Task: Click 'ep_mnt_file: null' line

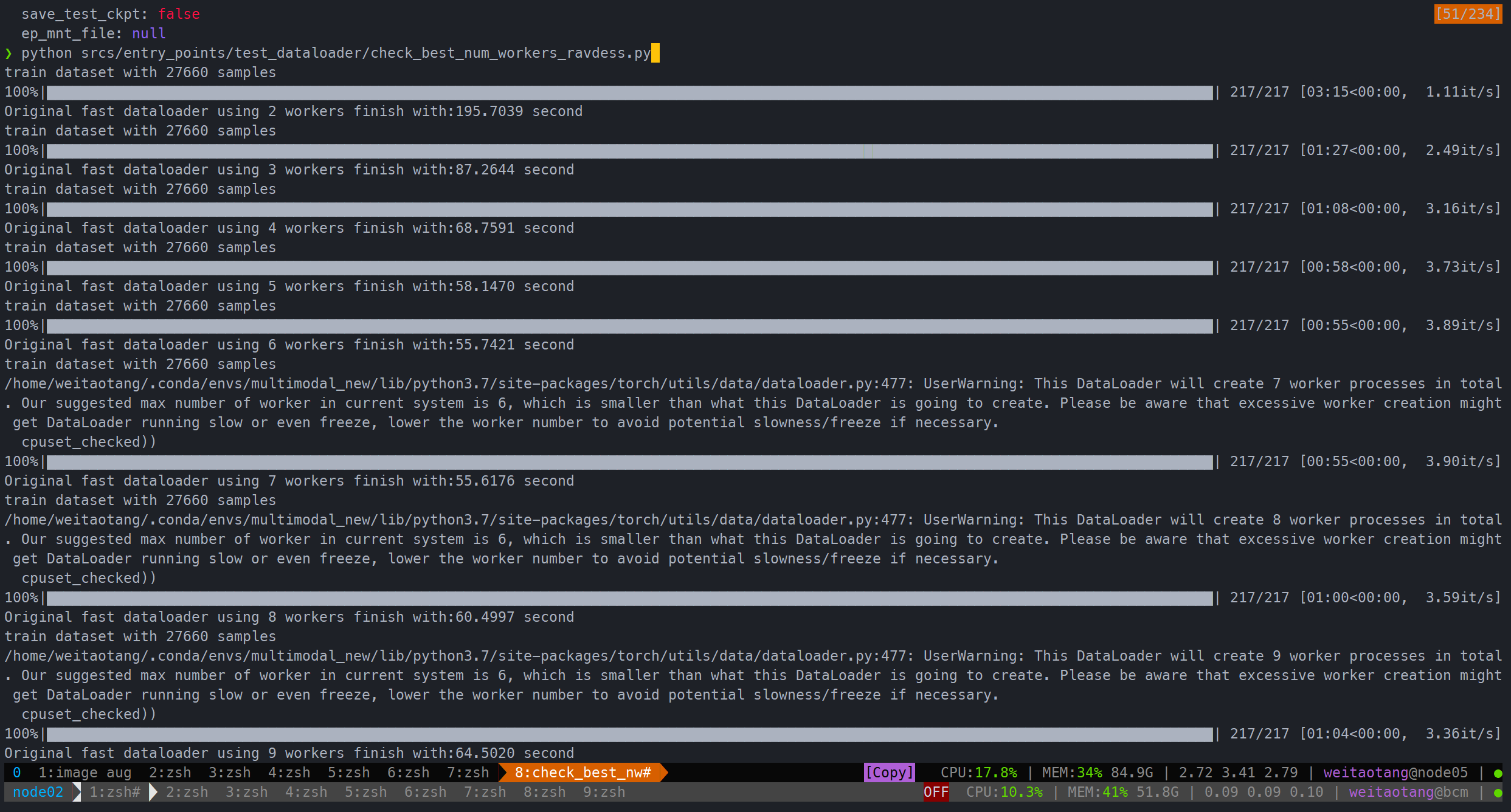Action: [94, 33]
